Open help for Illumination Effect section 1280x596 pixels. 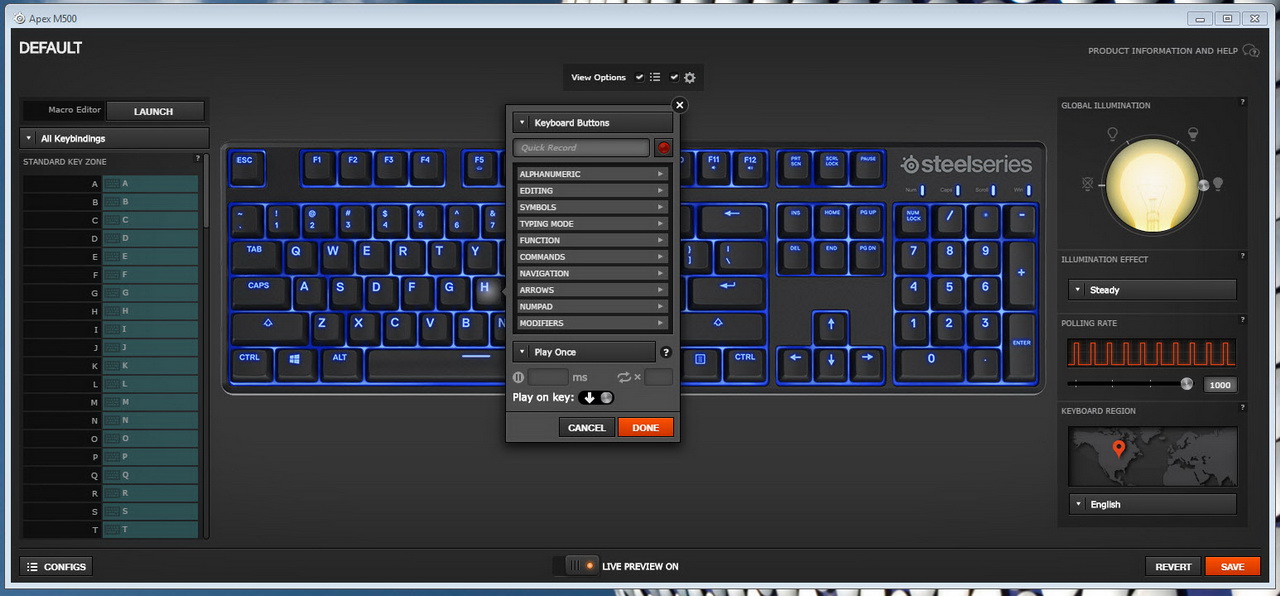[x=1243, y=257]
